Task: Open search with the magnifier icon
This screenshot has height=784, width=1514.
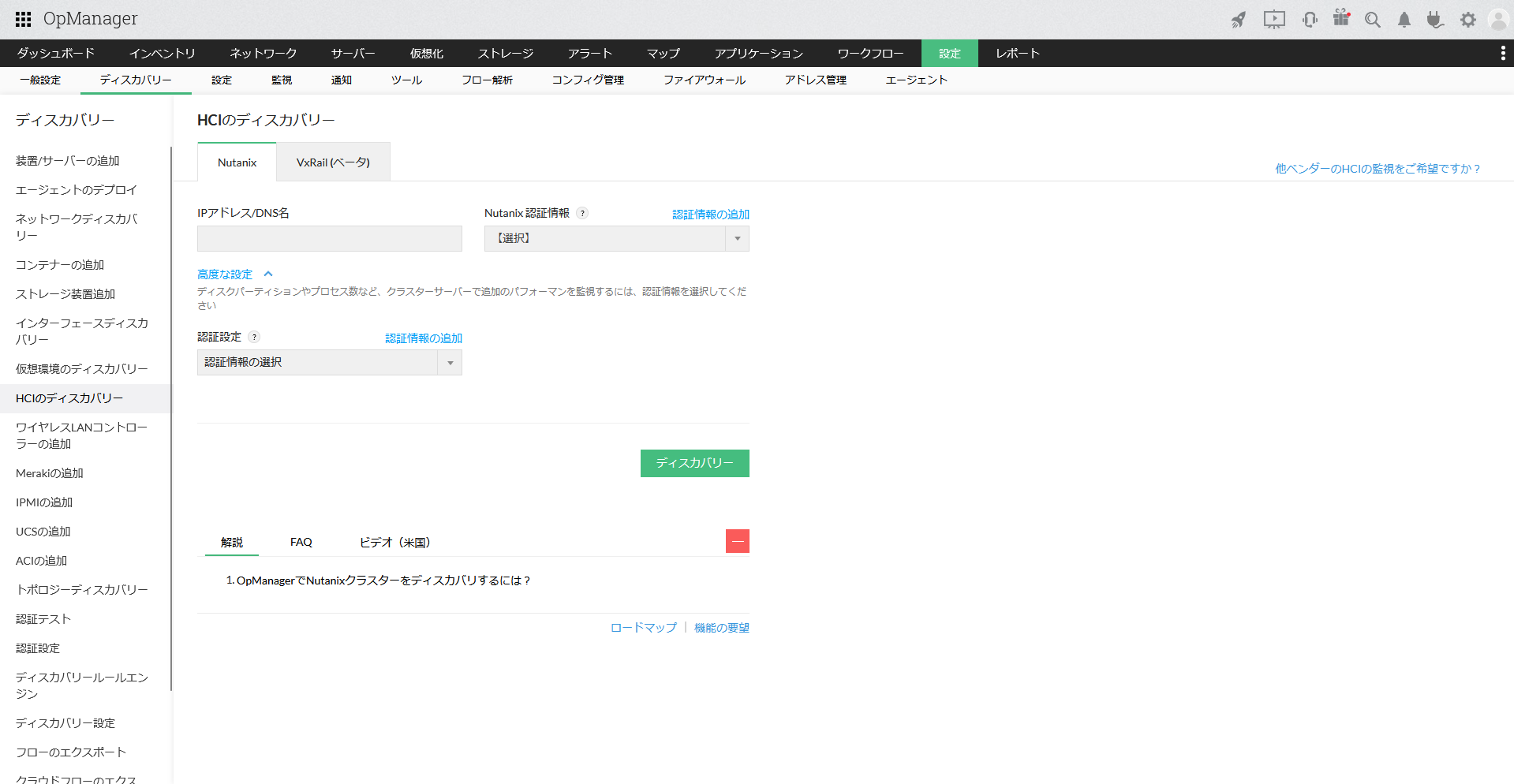Action: click(1373, 20)
